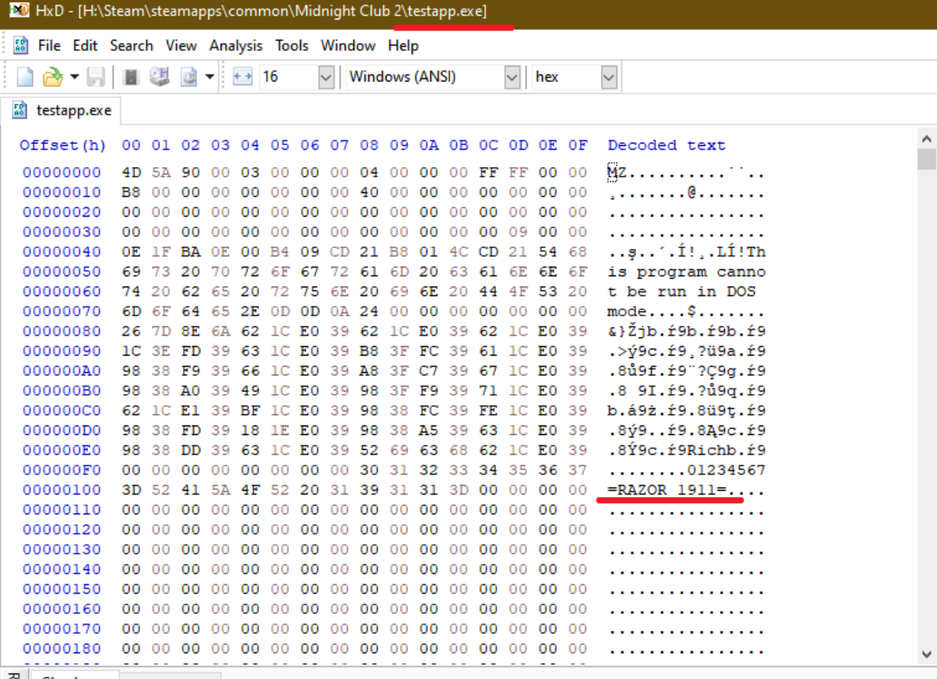This screenshot has height=679, width=937.
Task: Click the Decoded text column header
Action: (666, 145)
